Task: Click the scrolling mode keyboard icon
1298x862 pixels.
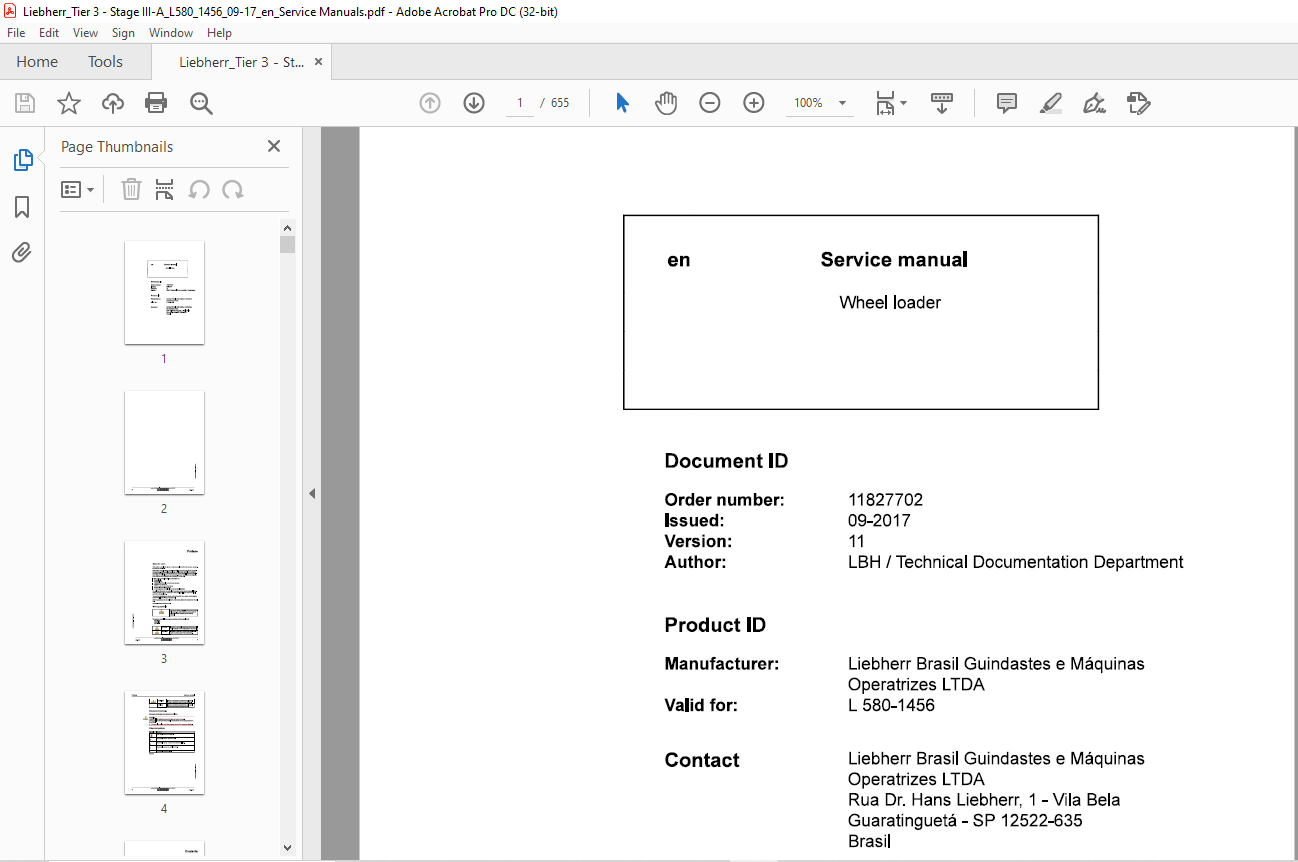Action: click(x=942, y=103)
